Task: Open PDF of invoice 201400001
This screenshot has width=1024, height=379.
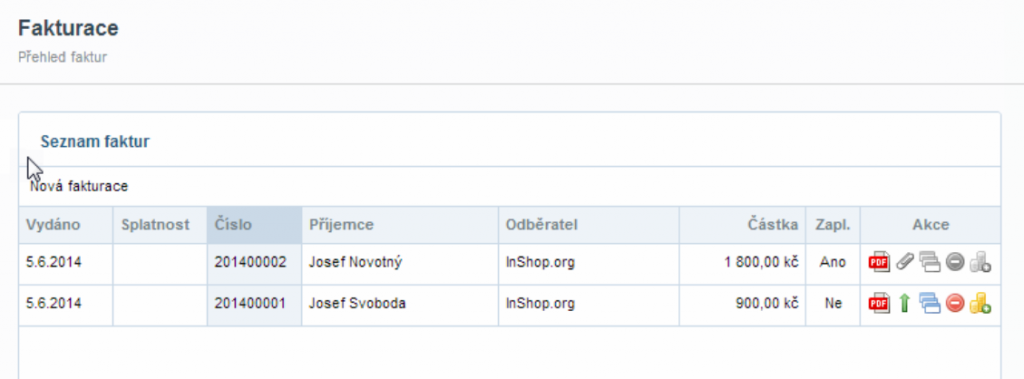Action: click(878, 303)
